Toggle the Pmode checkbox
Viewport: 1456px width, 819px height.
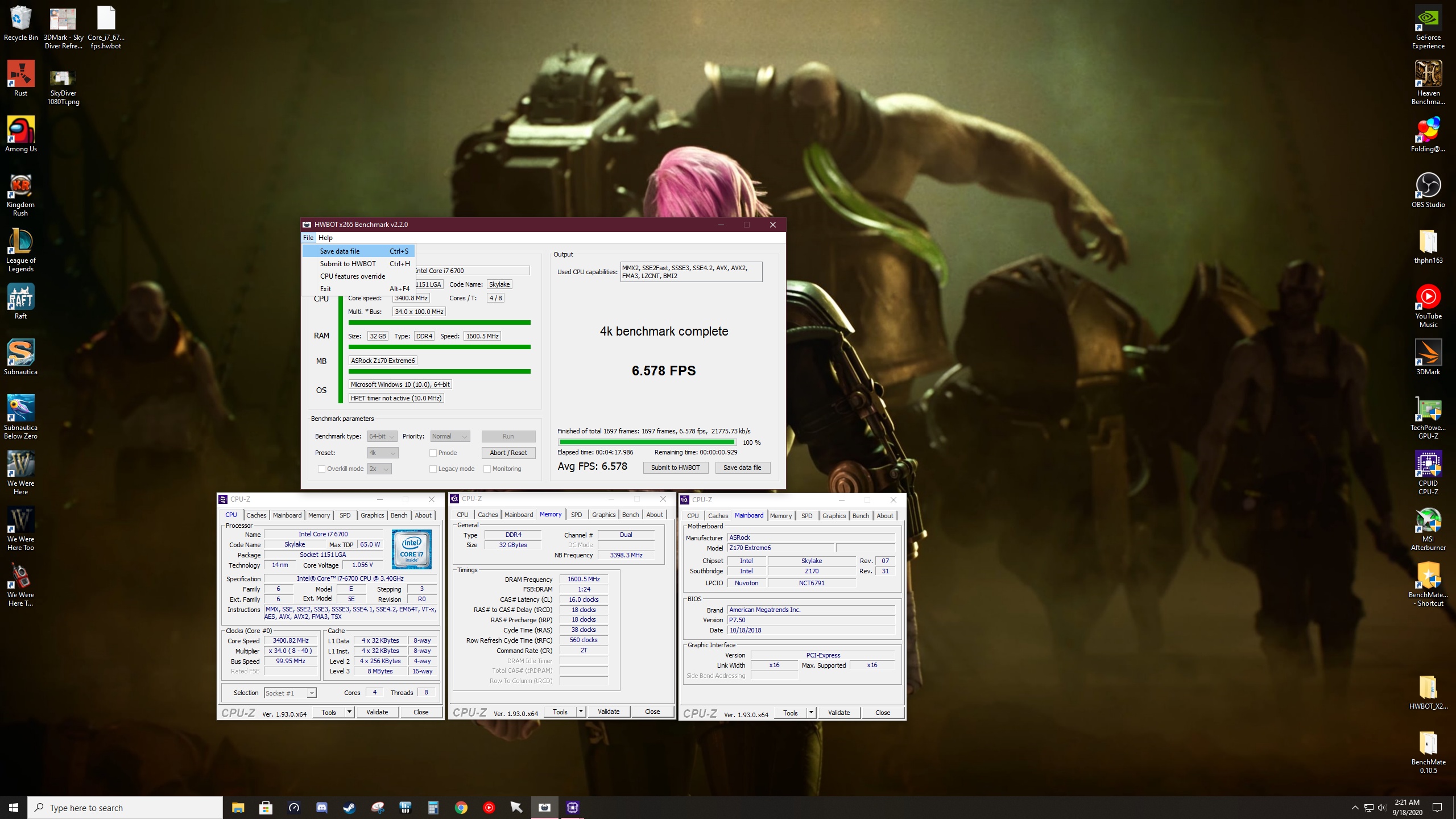click(433, 453)
